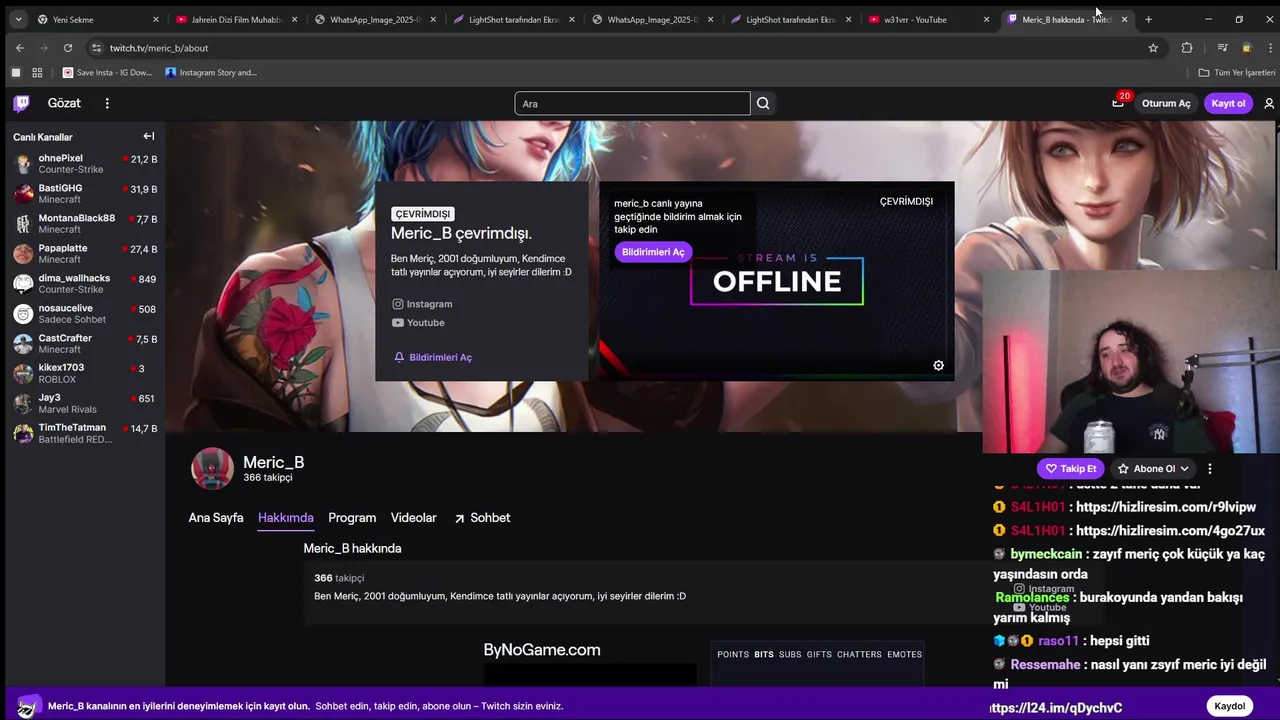Open the more options dots beside Gözat
The image size is (1280, 720).
107,103
